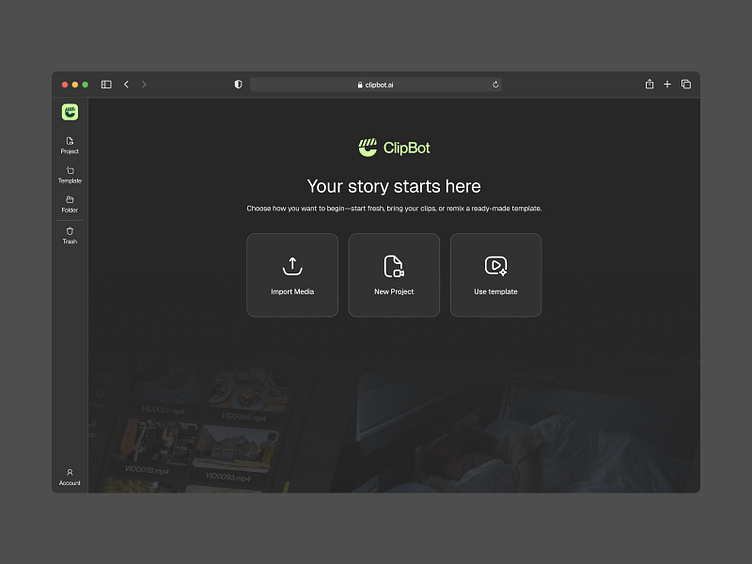Toggle the browser sidebar panel icon
Viewport: 752px width, 564px height.
tap(106, 84)
